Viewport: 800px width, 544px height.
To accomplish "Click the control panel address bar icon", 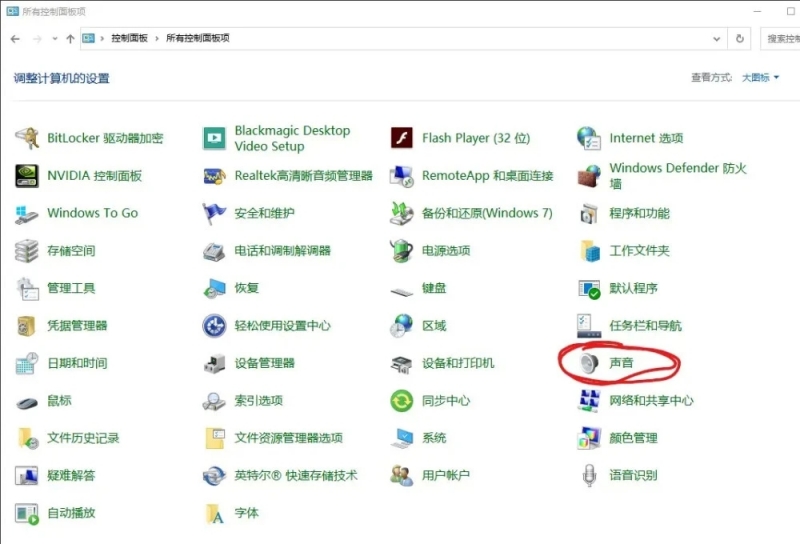I will click(89, 38).
